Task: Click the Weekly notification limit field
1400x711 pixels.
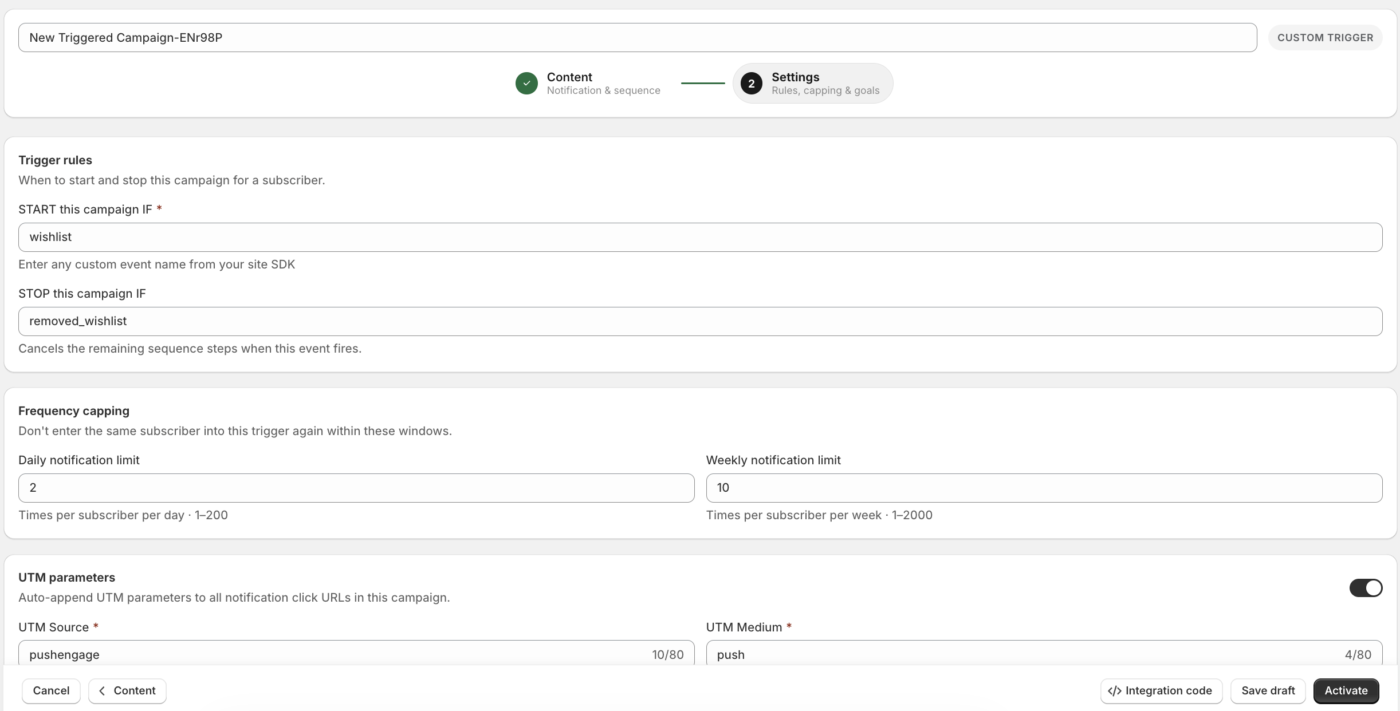Action: (x=1044, y=488)
